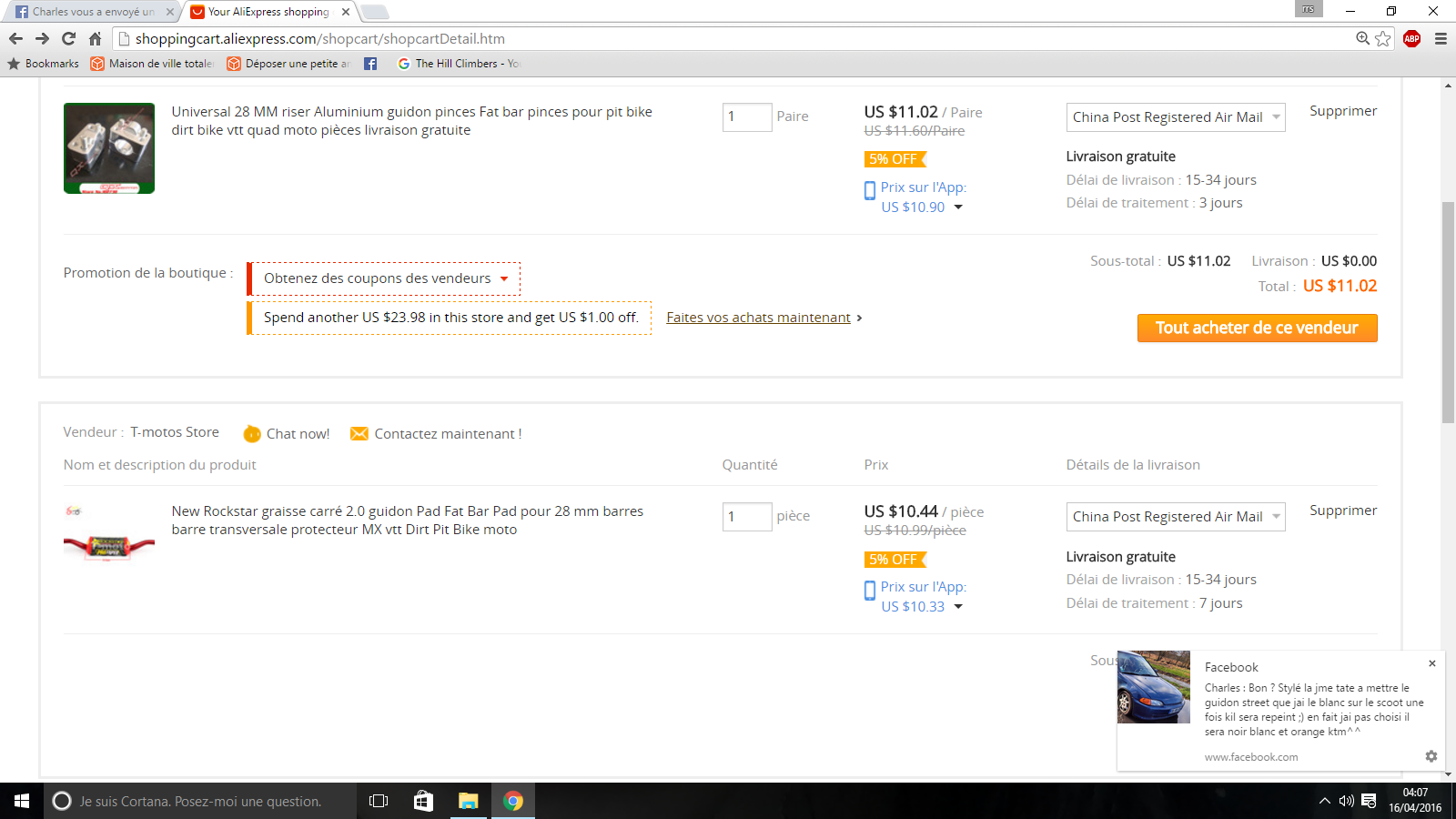The width and height of the screenshot is (1456, 819).
Task: Open the Chrome menu hamburger icon
Action: point(1441,38)
